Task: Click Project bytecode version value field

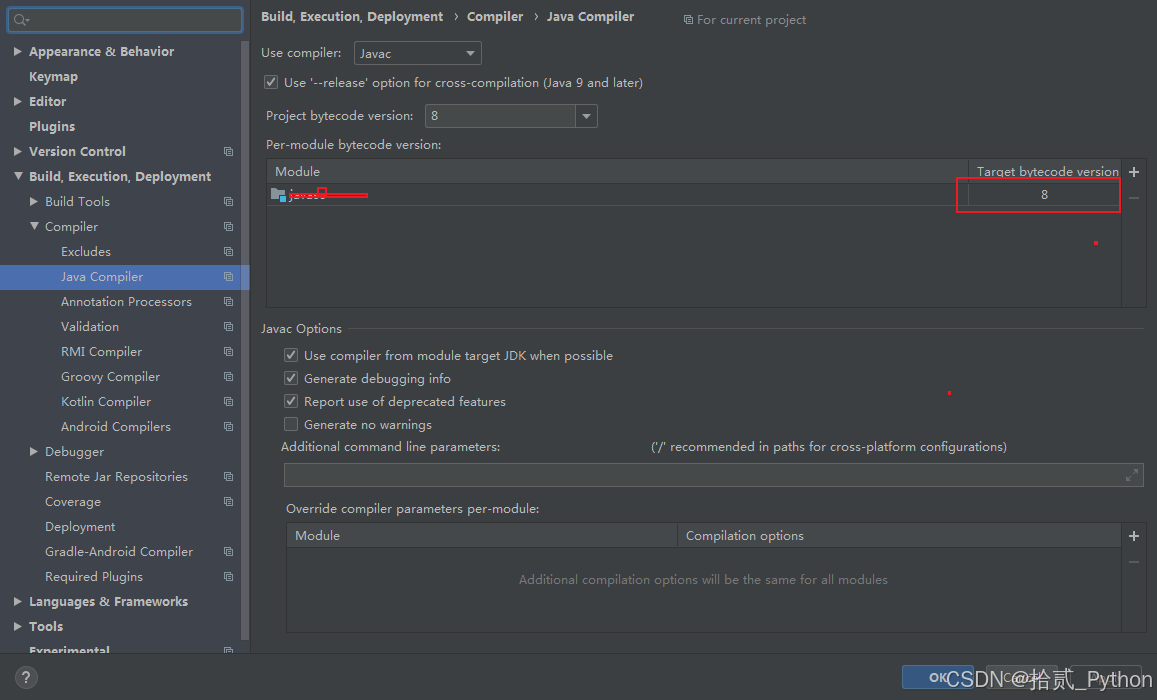Action: 500,116
